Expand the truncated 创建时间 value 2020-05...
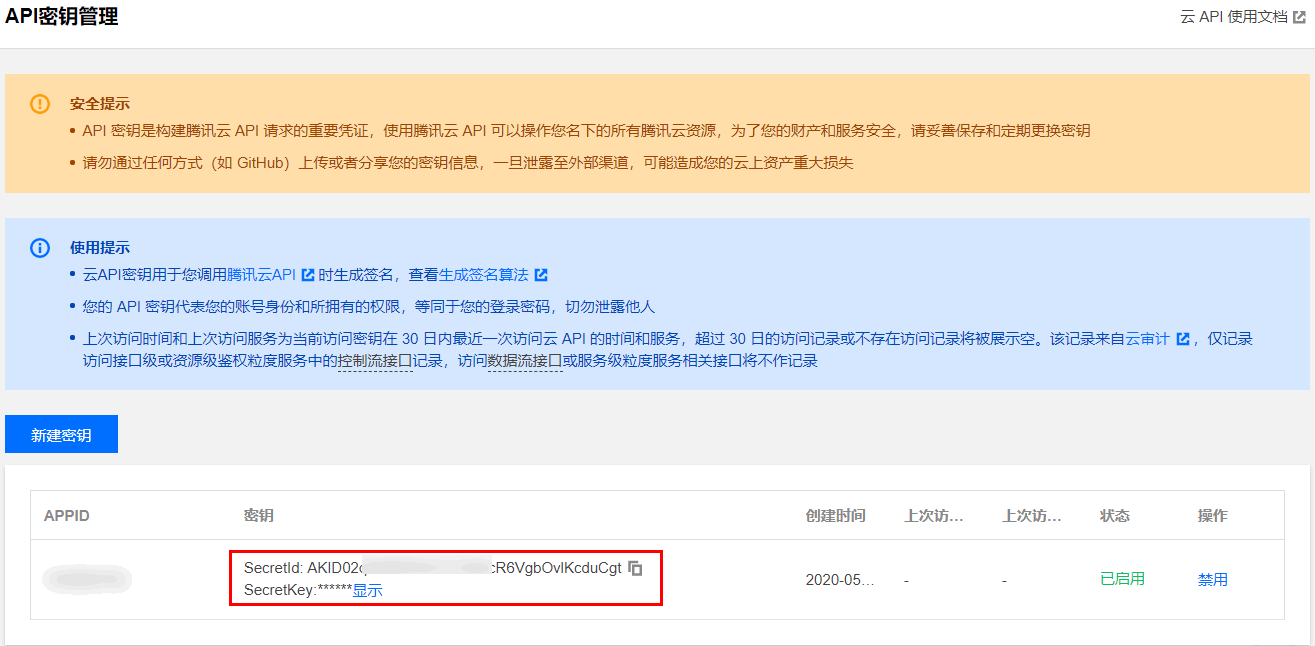The image size is (1315, 646). (837, 578)
